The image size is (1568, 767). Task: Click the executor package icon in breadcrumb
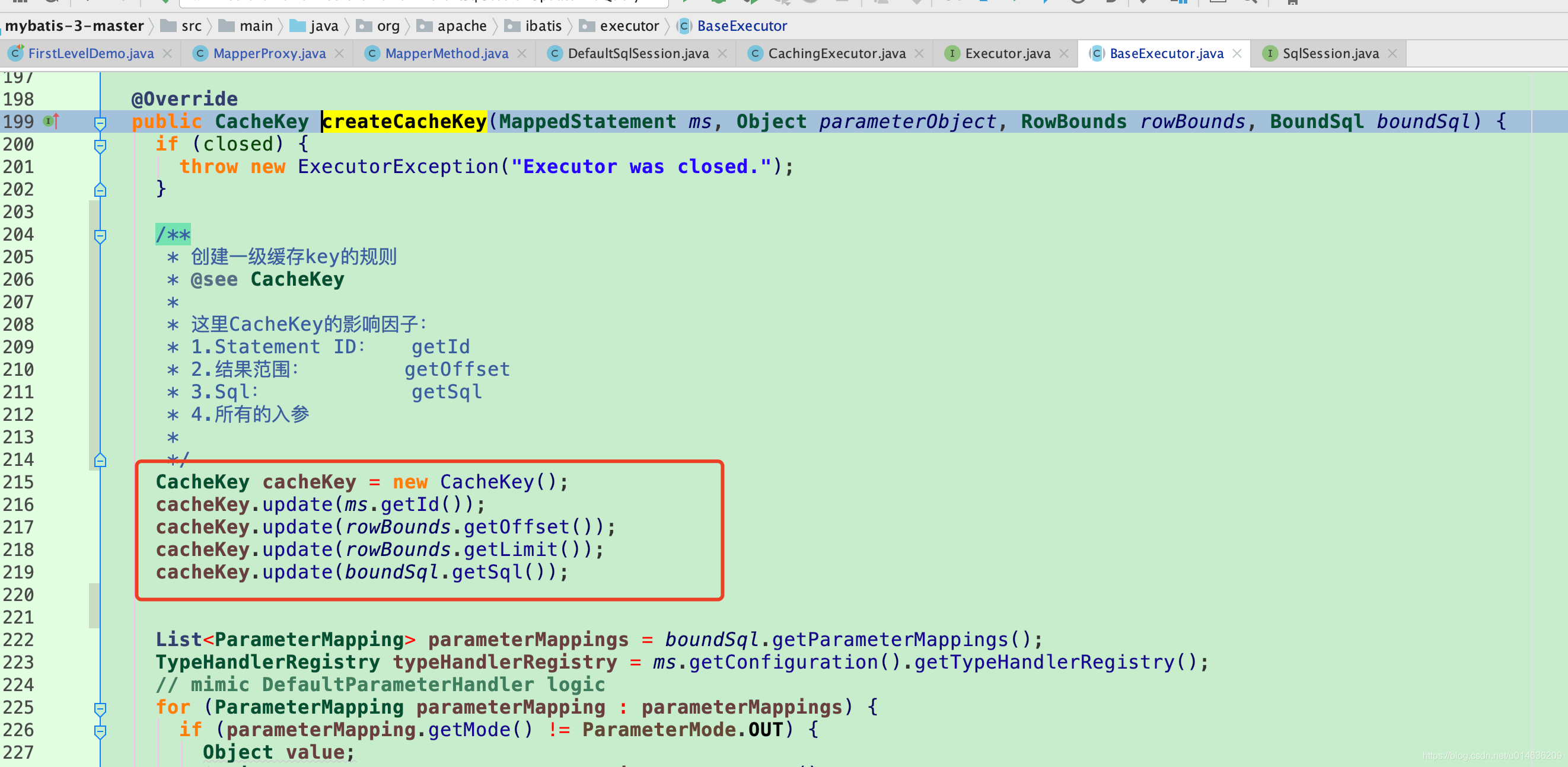point(587,25)
